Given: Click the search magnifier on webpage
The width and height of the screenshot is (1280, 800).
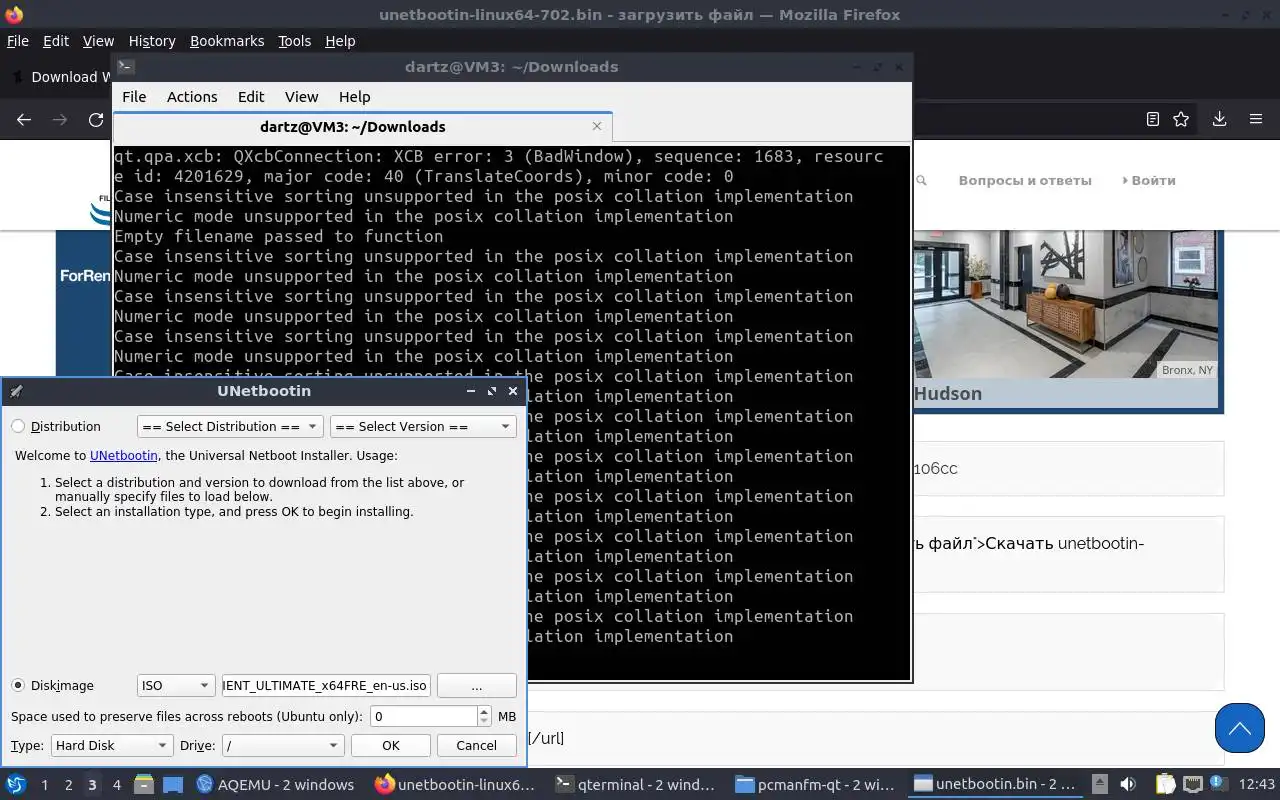Looking at the screenshot, I should [922, 181].
